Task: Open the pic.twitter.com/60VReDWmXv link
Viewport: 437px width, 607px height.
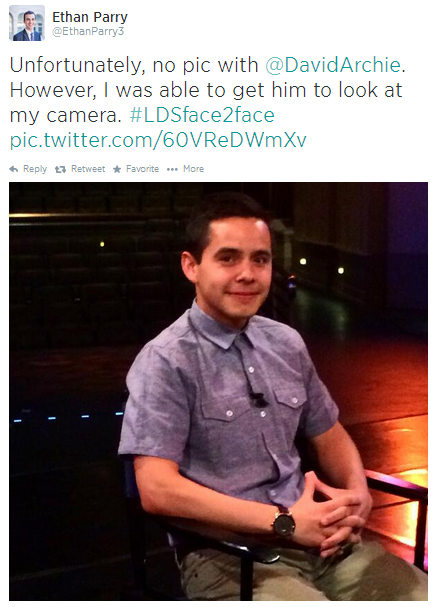Action: tap(158, 140)
